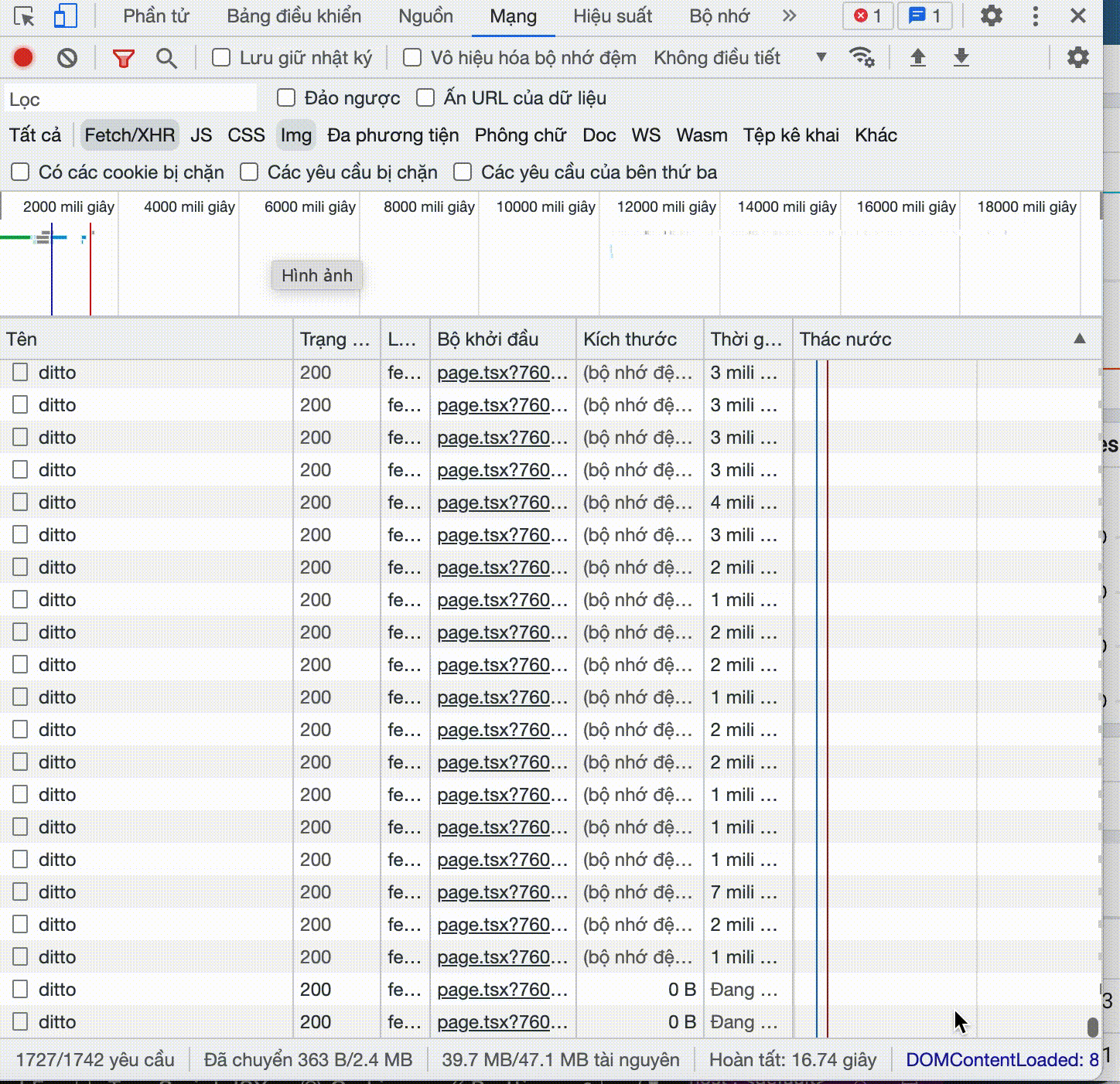
Task: Filter requests by JS
Action: point(201,135)
